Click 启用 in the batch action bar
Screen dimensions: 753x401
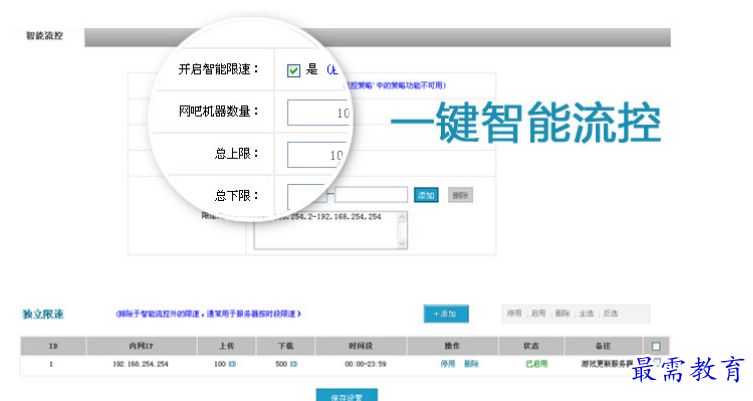537,314
